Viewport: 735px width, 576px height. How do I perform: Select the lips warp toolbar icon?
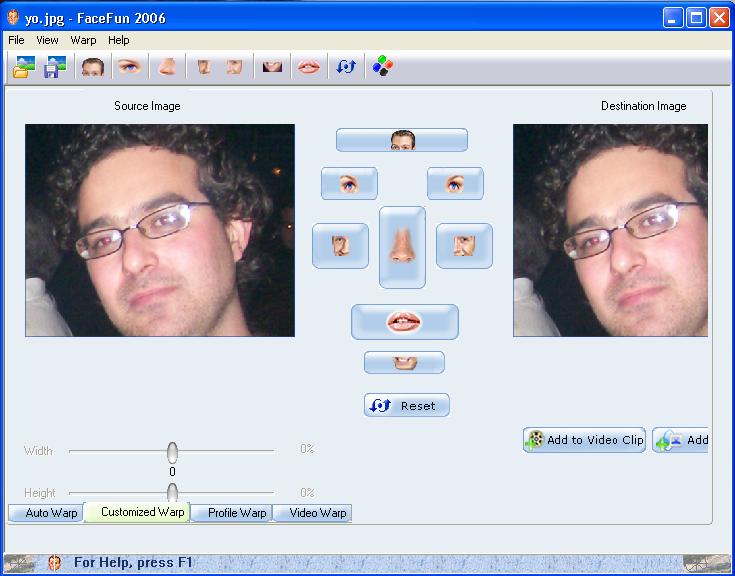click(309, 67)
